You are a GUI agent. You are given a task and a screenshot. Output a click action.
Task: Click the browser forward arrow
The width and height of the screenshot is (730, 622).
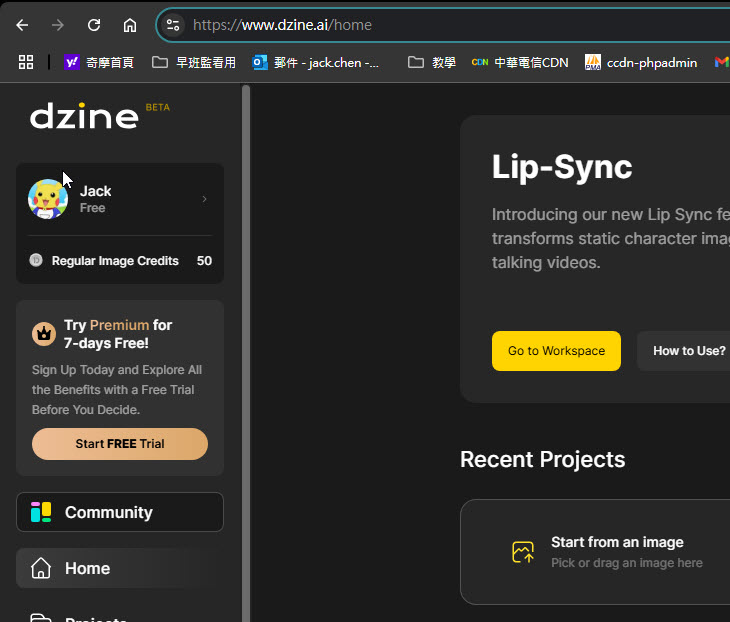[58, 25]
